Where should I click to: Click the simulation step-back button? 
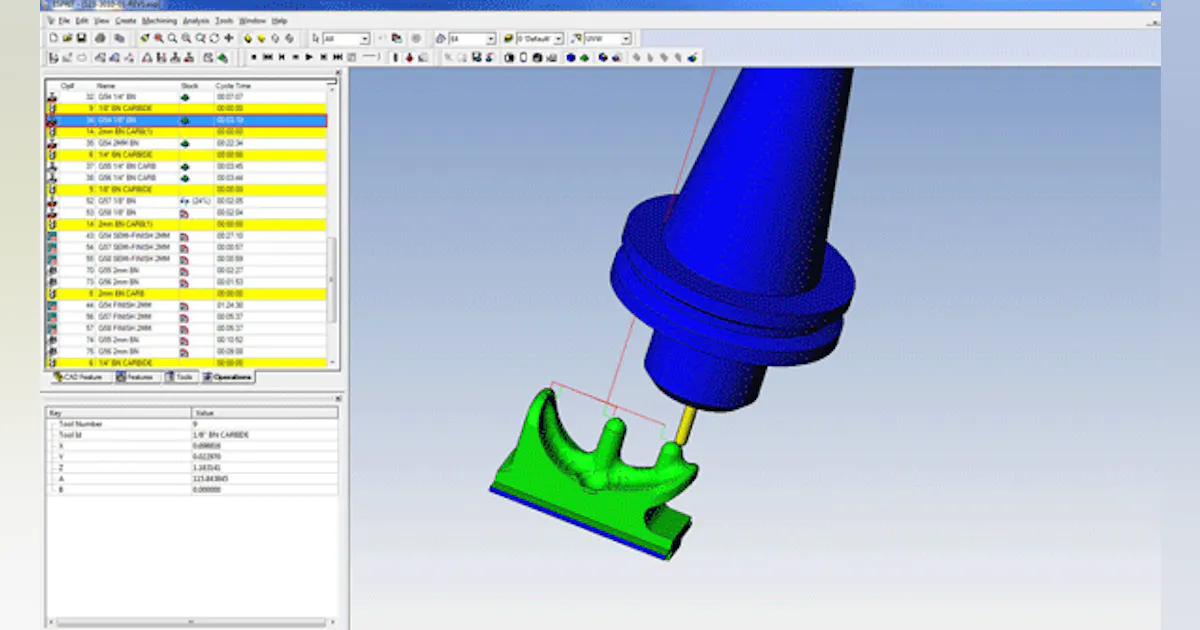coord(281,57)
